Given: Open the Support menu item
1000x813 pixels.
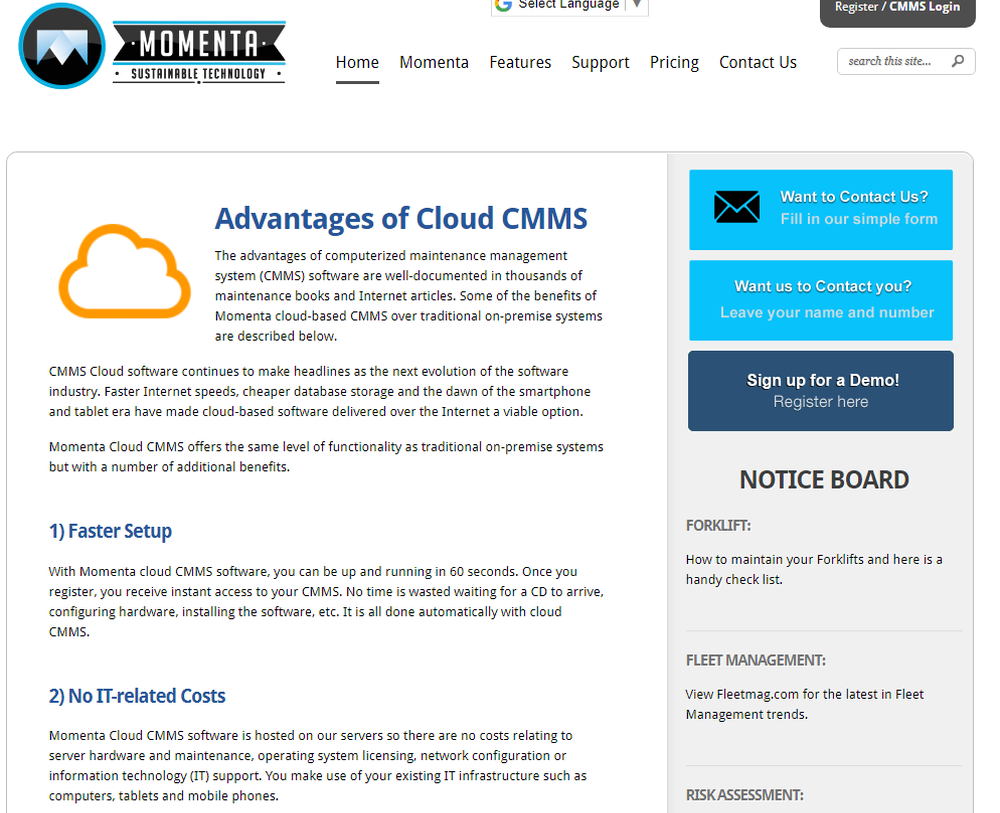Looking at the screenshot, I should [600, 62].
